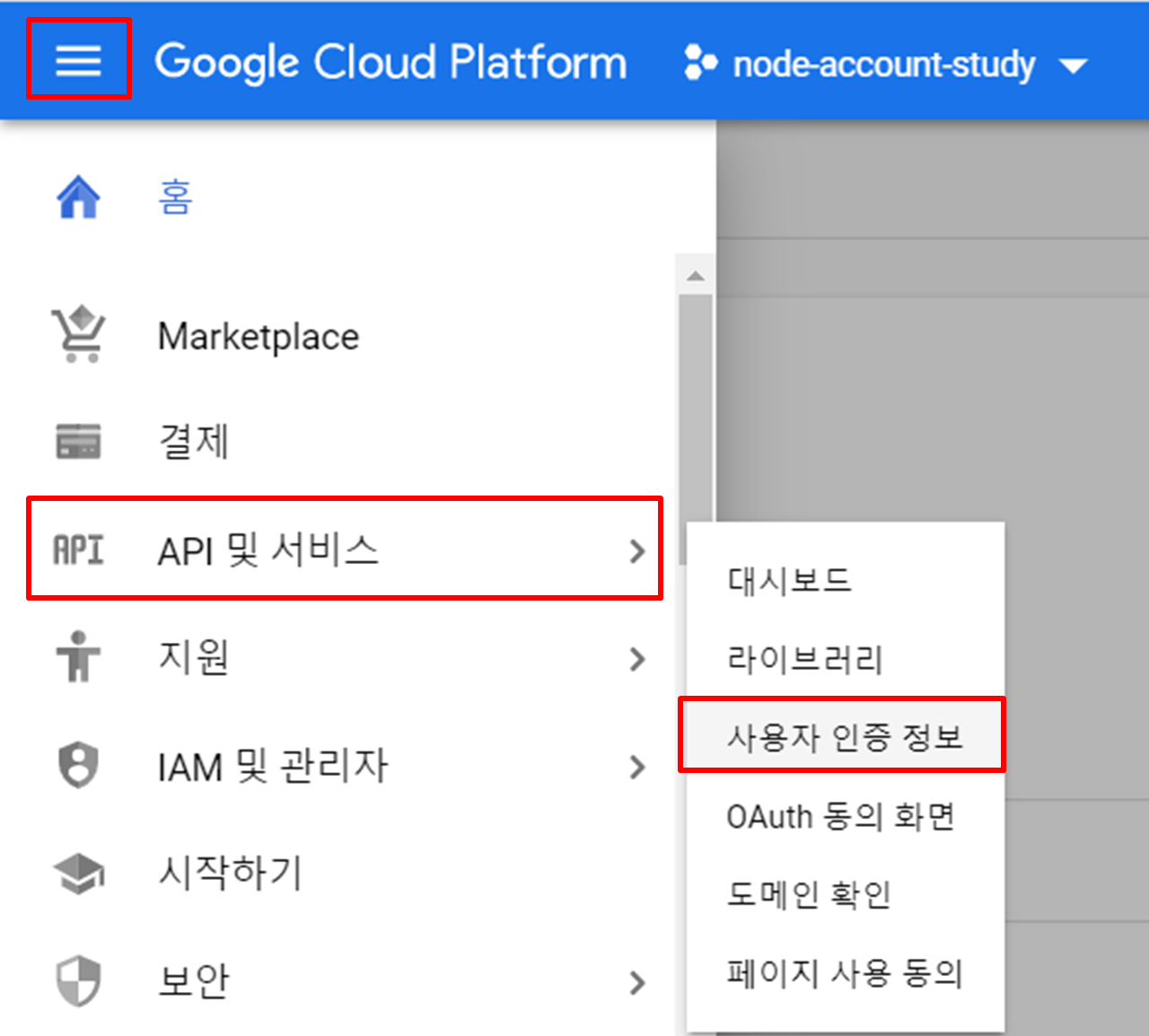Screen dimensions: 1149x1036
Task: Click the graduation cap getting started icon
Action: [x=78, y=873]
